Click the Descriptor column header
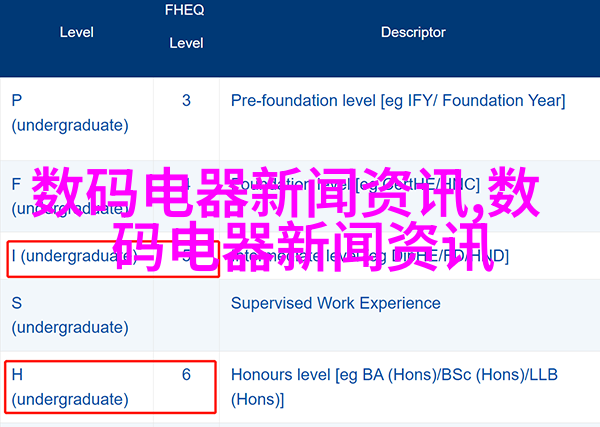 pos(413,33)
